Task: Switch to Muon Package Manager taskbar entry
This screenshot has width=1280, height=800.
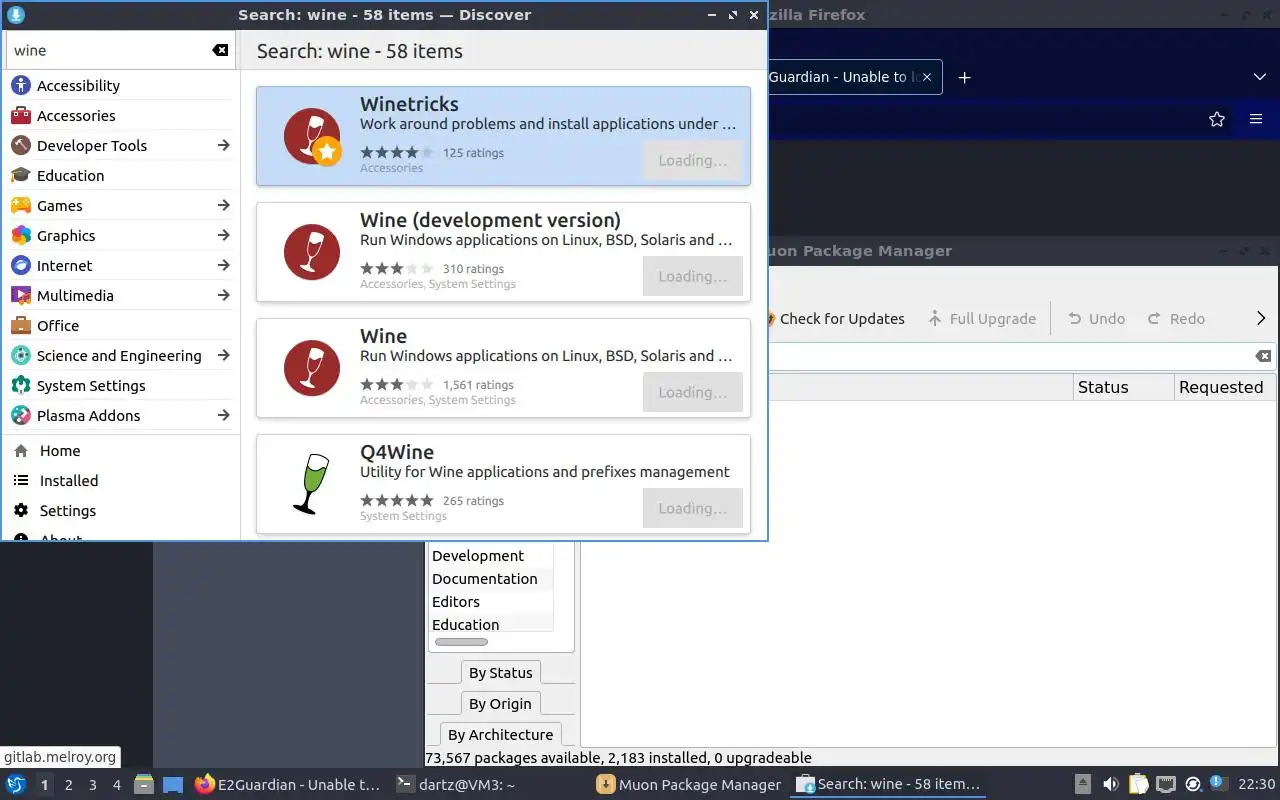Action: tap(688, 785)
